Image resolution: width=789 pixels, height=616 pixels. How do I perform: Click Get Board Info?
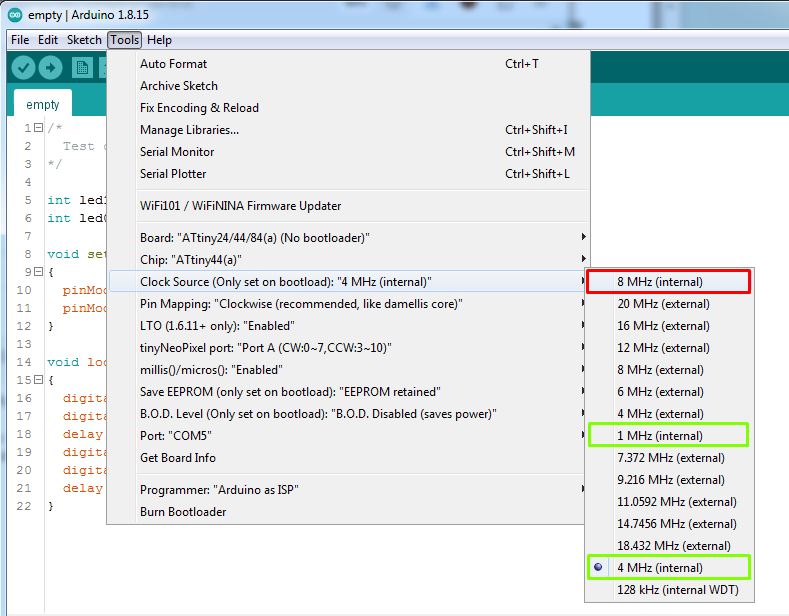point(348,458)
